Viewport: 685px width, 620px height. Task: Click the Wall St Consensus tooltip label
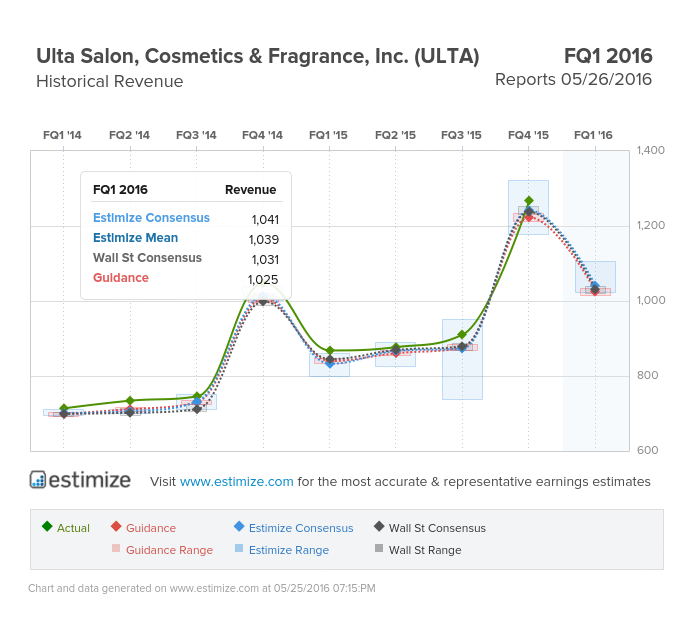147,258
